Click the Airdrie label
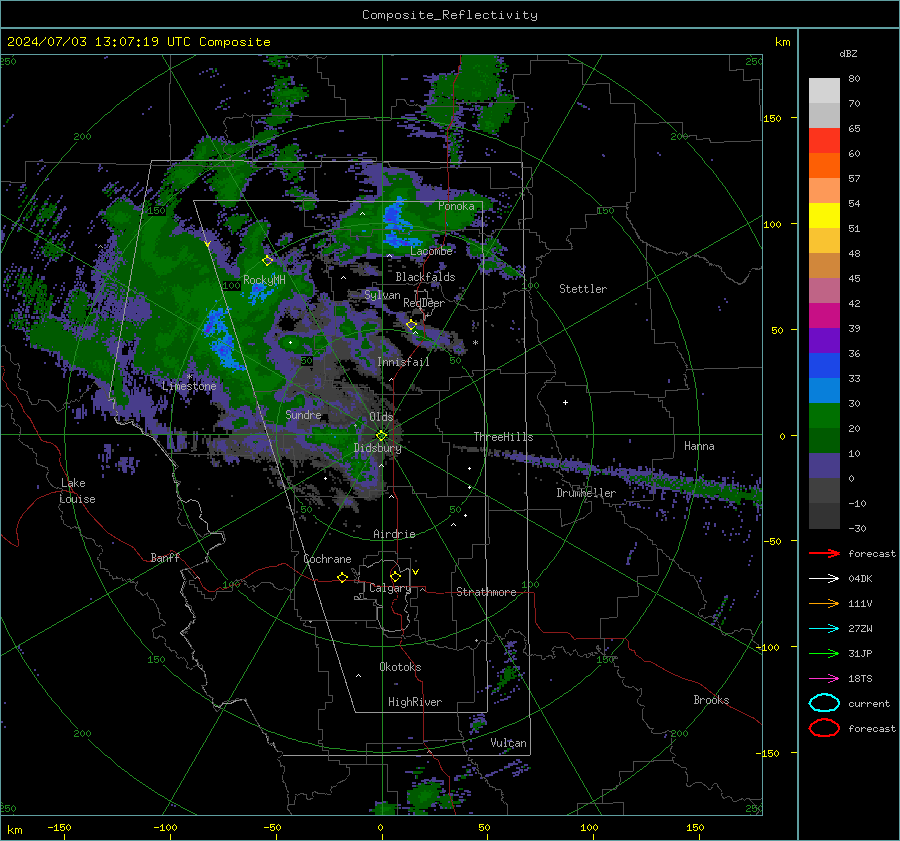This screenshot has width=900, height=841. [x=394, y=534]
